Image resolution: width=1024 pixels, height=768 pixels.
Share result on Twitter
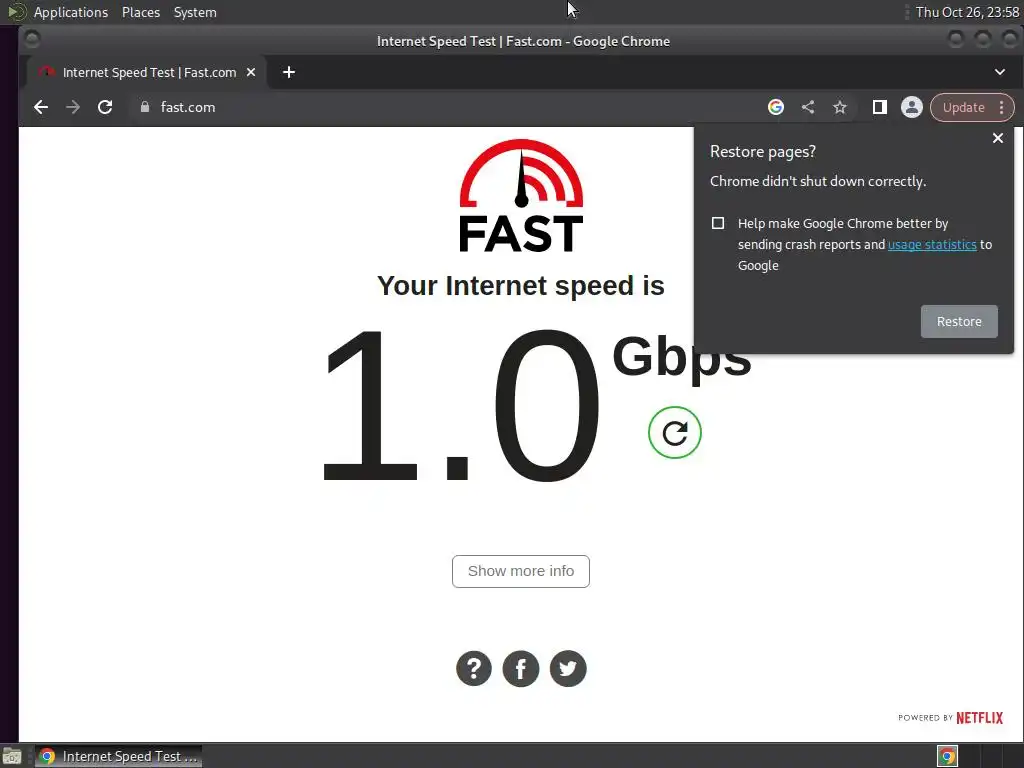[x=568, y=669]
